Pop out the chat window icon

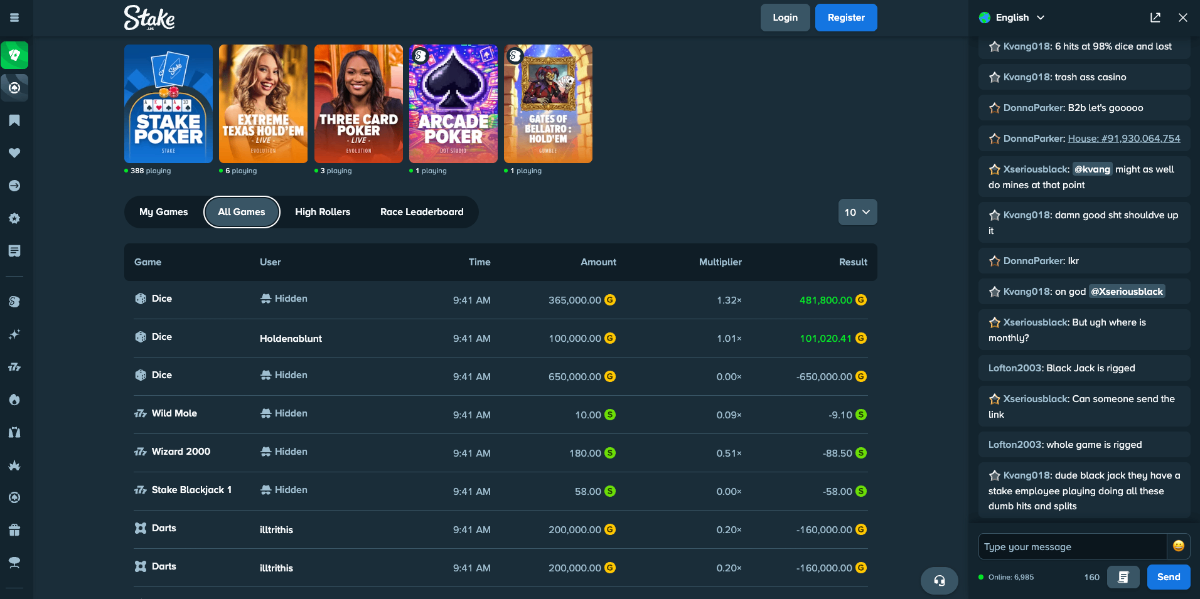[x=1156, y=17]
